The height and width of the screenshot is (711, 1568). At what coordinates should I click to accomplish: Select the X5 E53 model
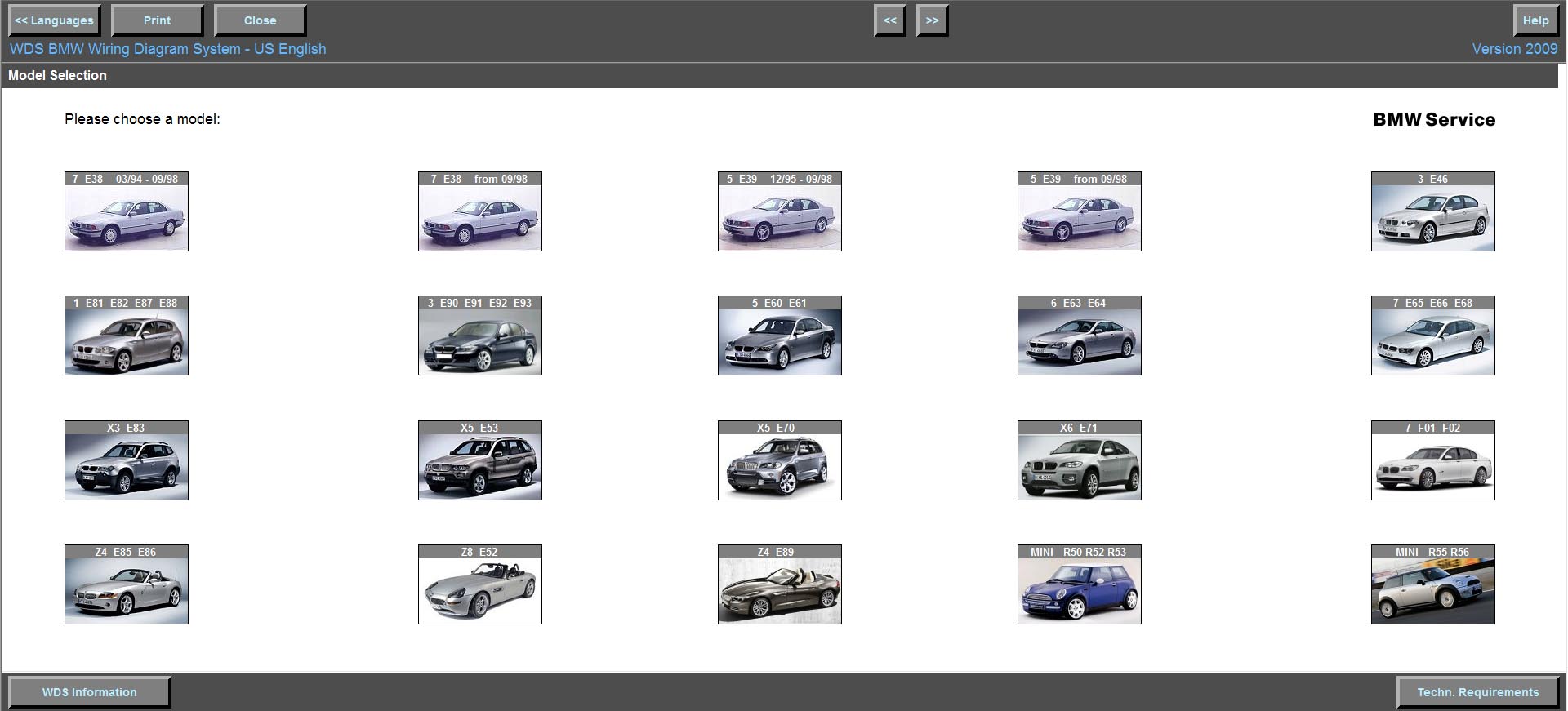pyautogui.click(x=480, y=460)
